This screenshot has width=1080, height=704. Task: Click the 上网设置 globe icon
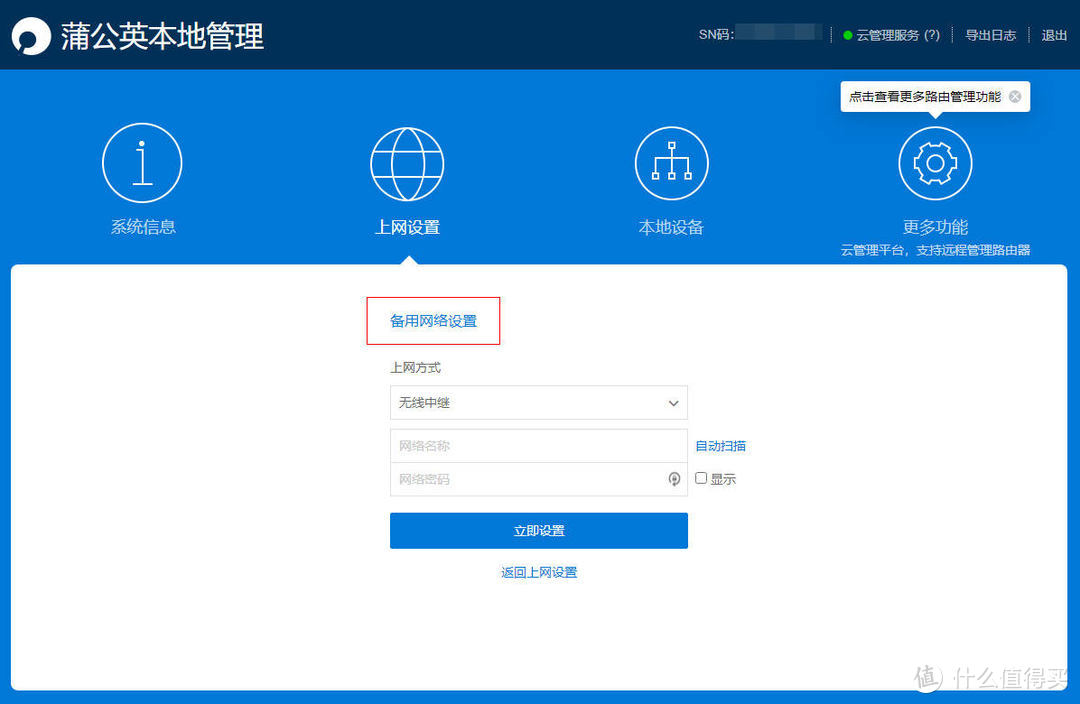tap(406, 163)
